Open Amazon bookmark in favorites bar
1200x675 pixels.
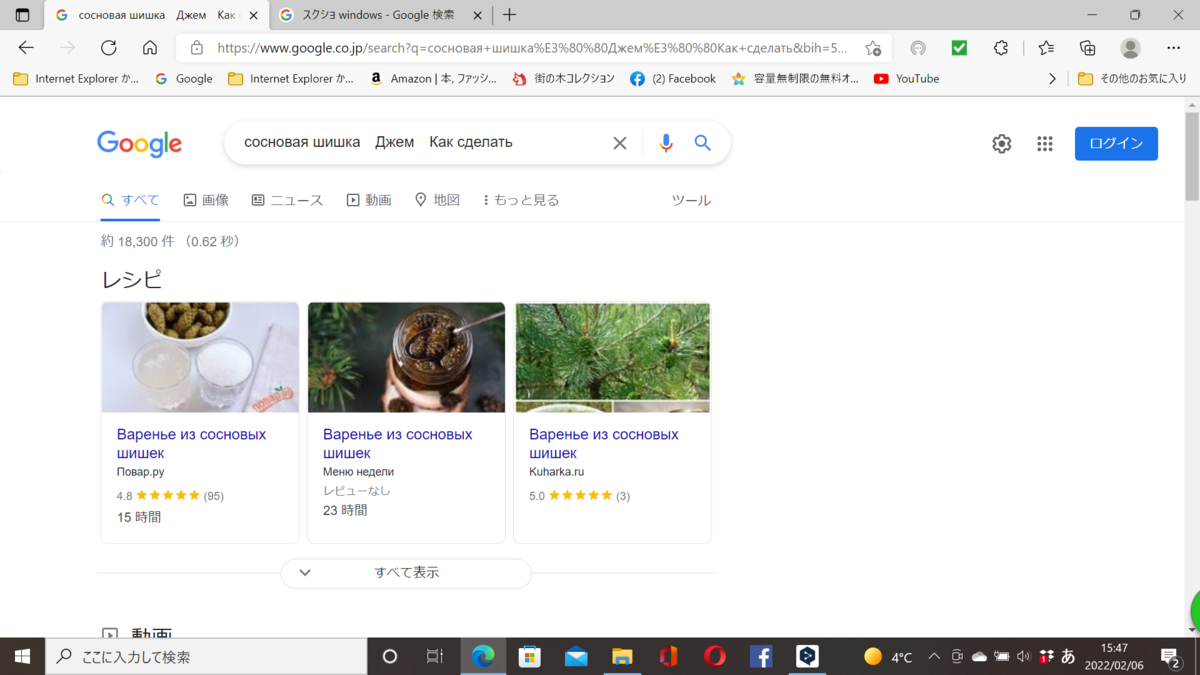click(x=432, y=78)
